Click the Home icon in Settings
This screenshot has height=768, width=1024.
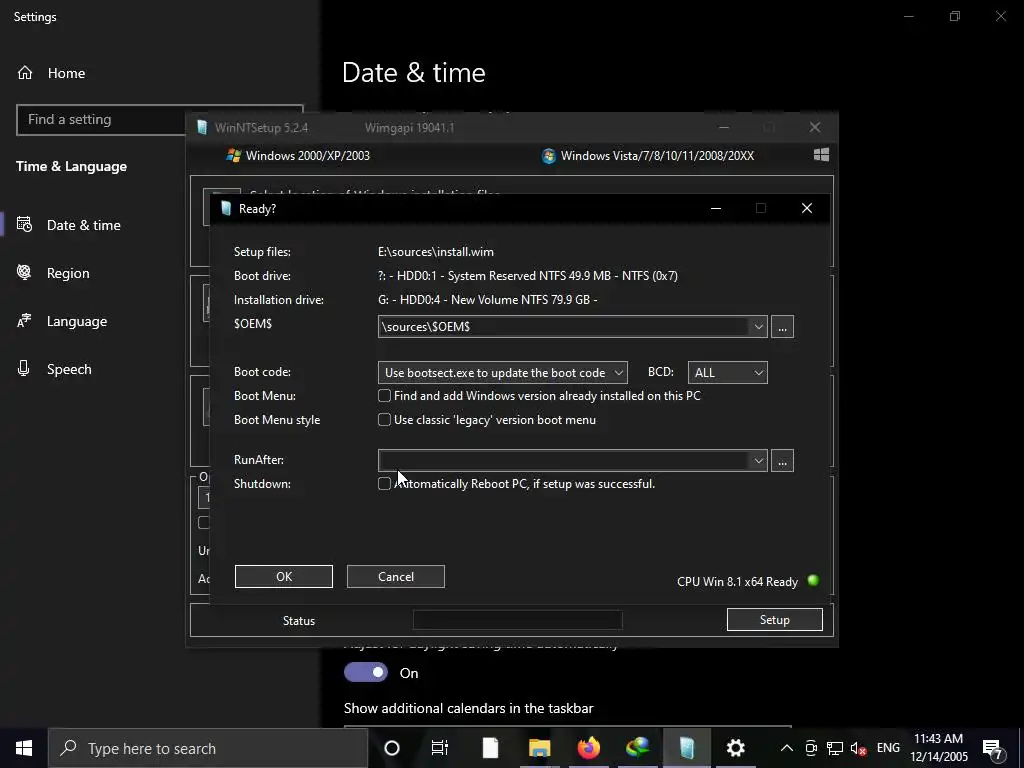point(25,72)
